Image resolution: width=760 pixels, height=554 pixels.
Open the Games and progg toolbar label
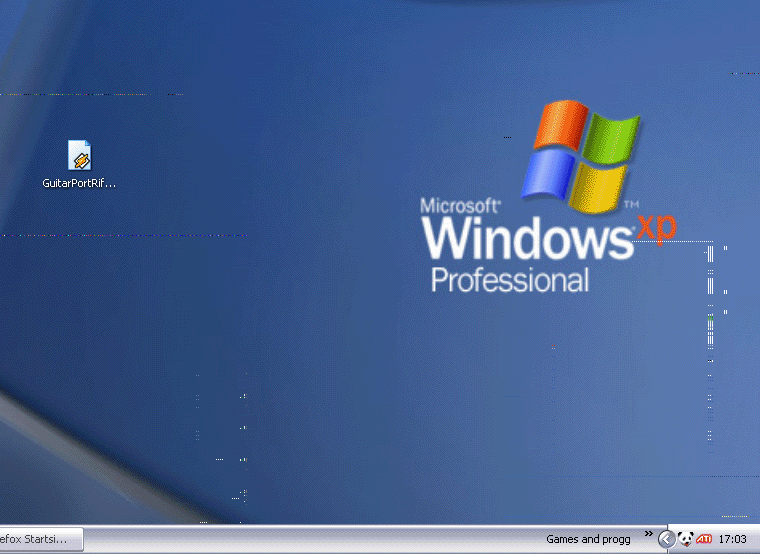tap(588, 539)
